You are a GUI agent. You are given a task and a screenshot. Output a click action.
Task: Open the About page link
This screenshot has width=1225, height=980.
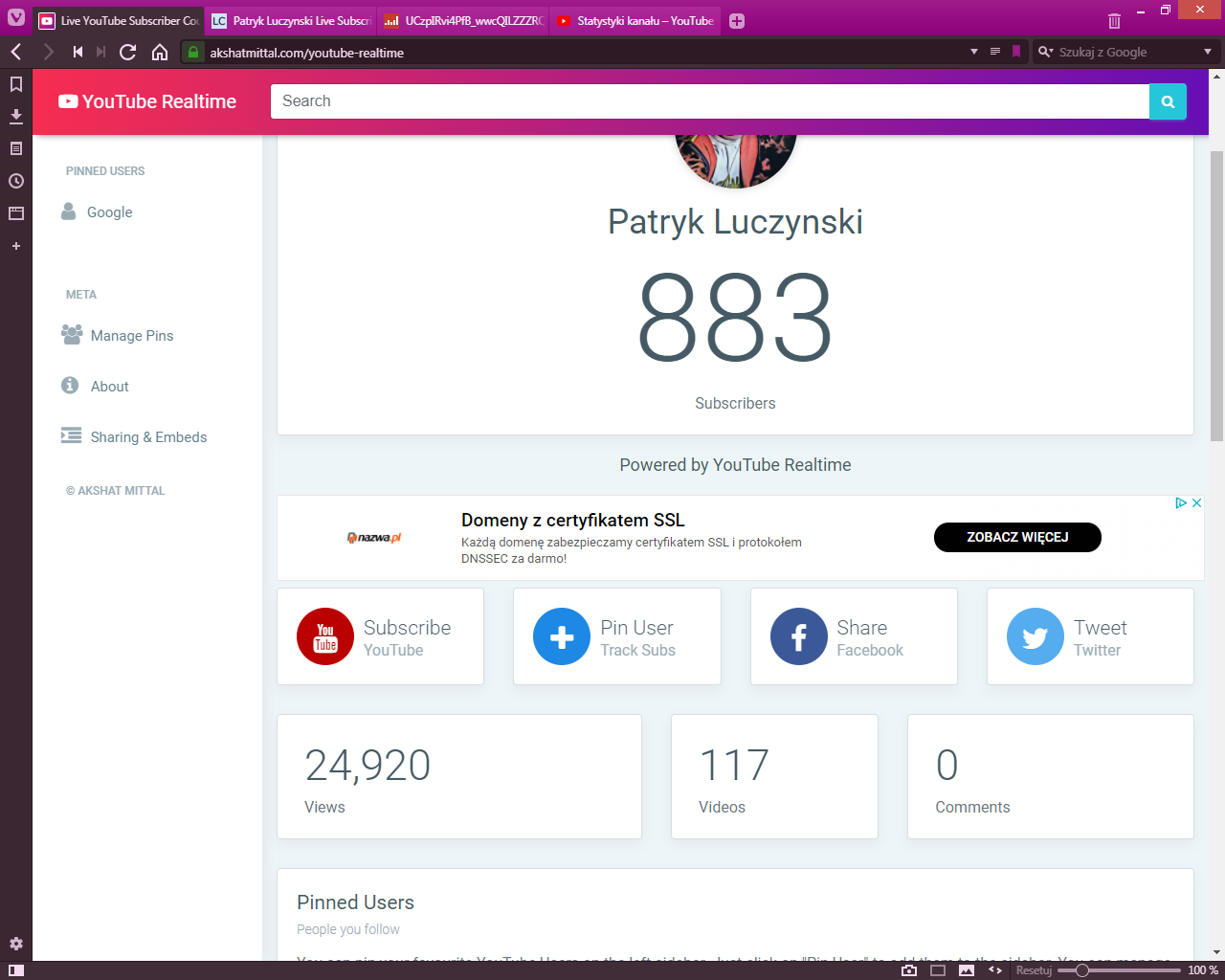[95, 386]
